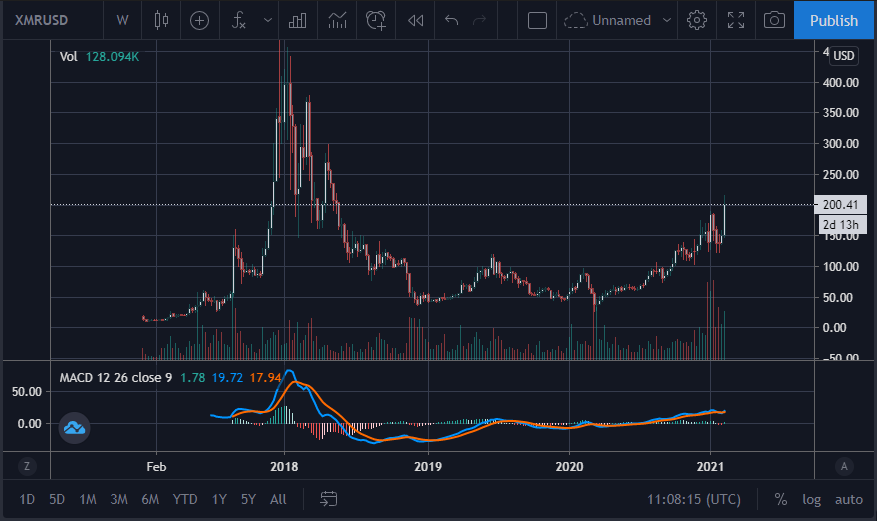This screenshot has width=877, height=521.
Task: Open the USD currency selector
Action: [843, 56]
